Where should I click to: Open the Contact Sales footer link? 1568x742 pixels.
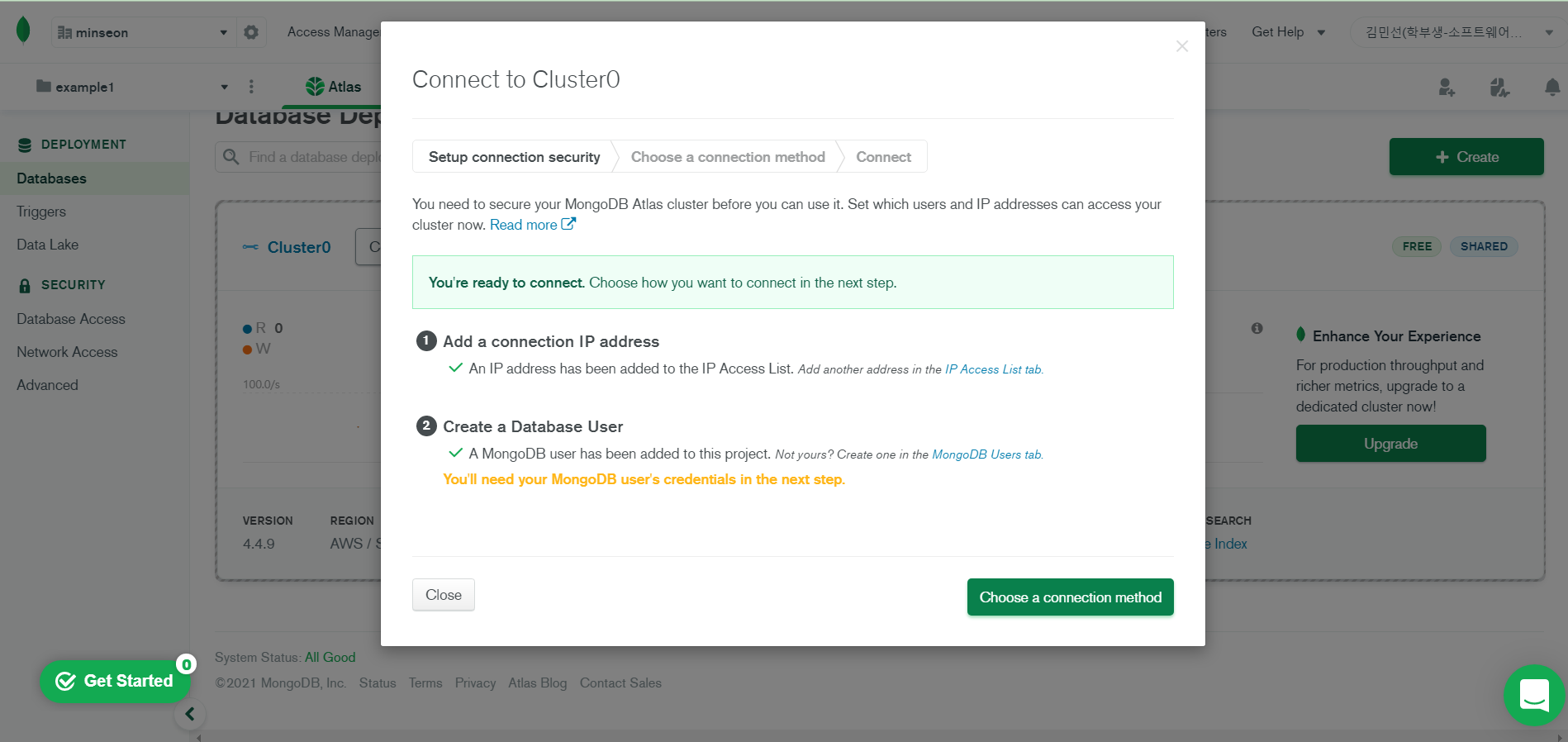[620, 683]
